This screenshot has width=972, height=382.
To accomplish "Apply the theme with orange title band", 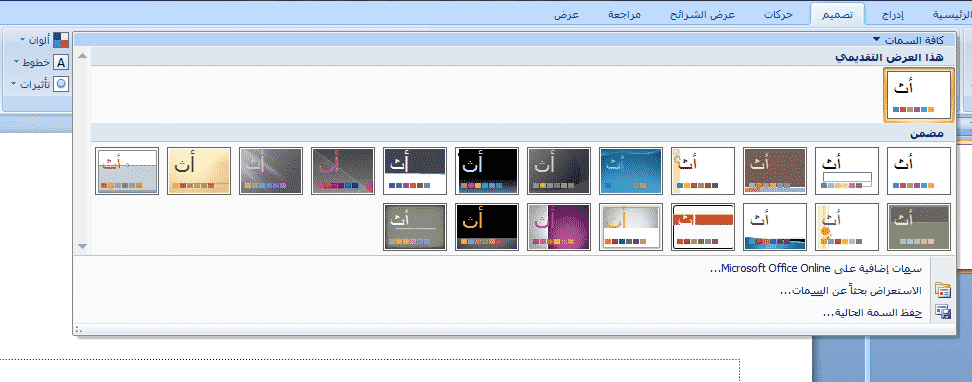I will pos(703,226).
